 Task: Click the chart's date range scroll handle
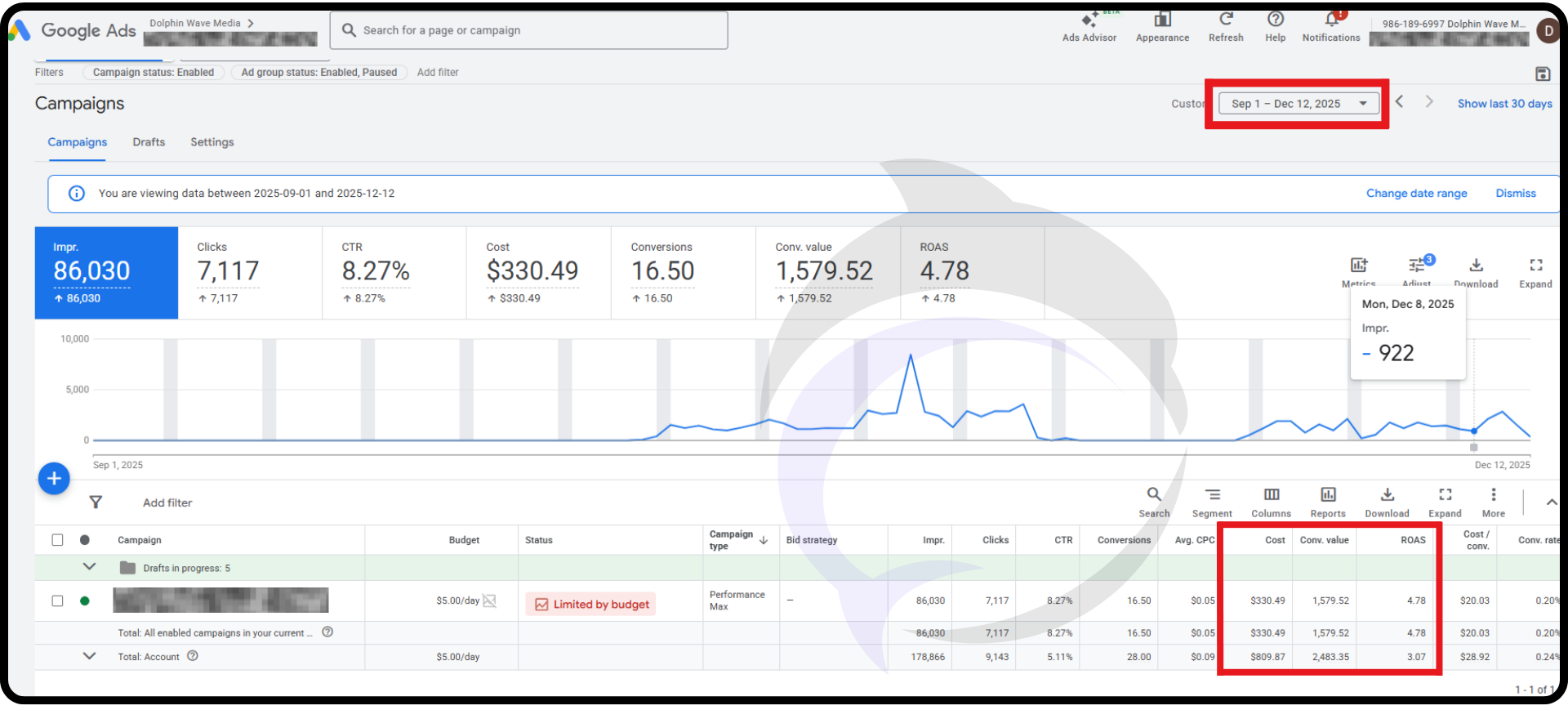(1473, 448)
